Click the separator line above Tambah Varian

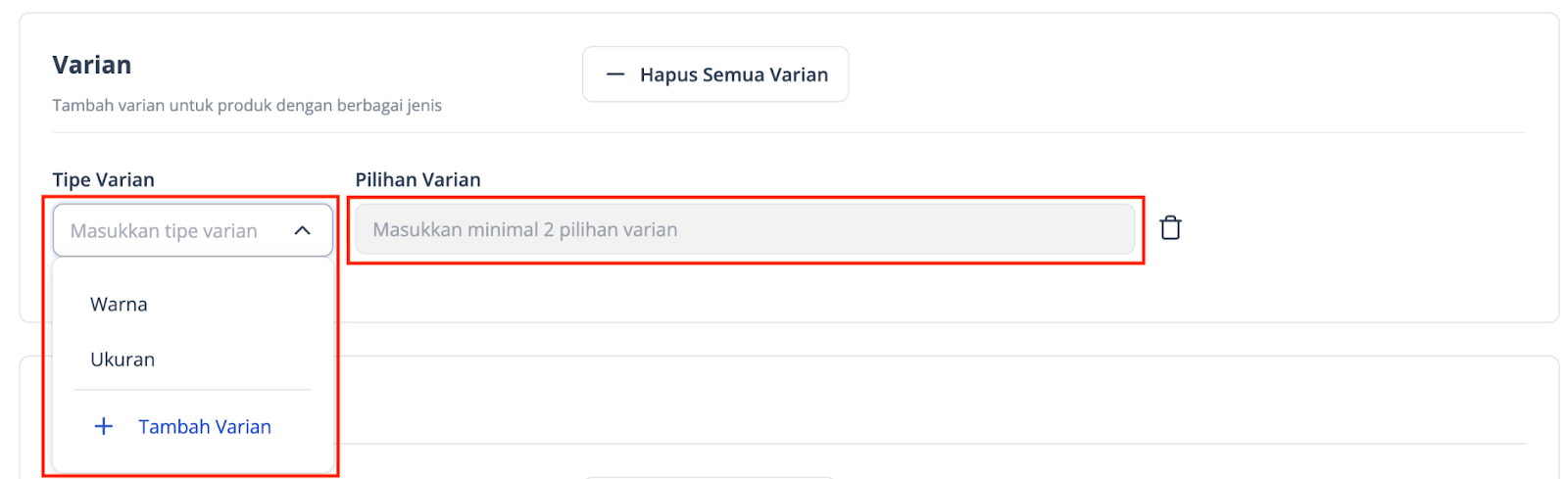point(192,390)
